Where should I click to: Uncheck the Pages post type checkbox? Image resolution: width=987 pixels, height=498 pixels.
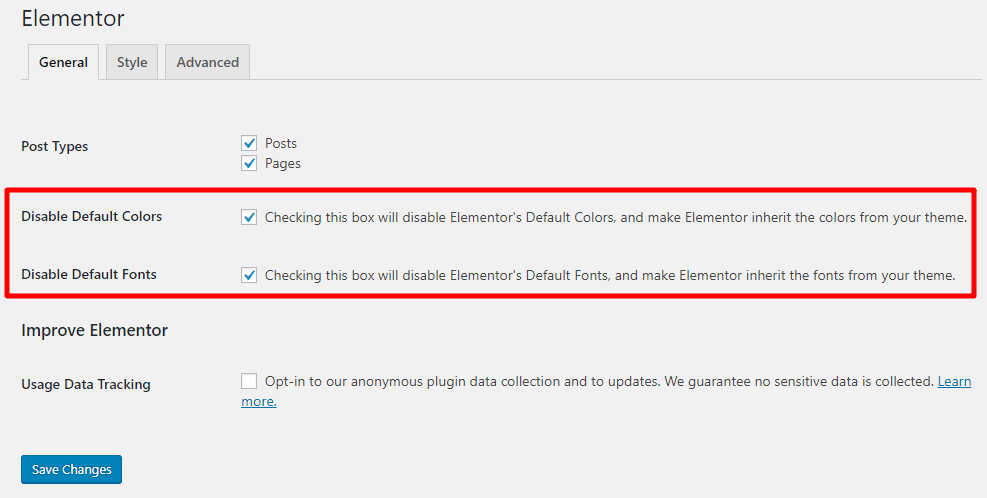click(249, 163)
